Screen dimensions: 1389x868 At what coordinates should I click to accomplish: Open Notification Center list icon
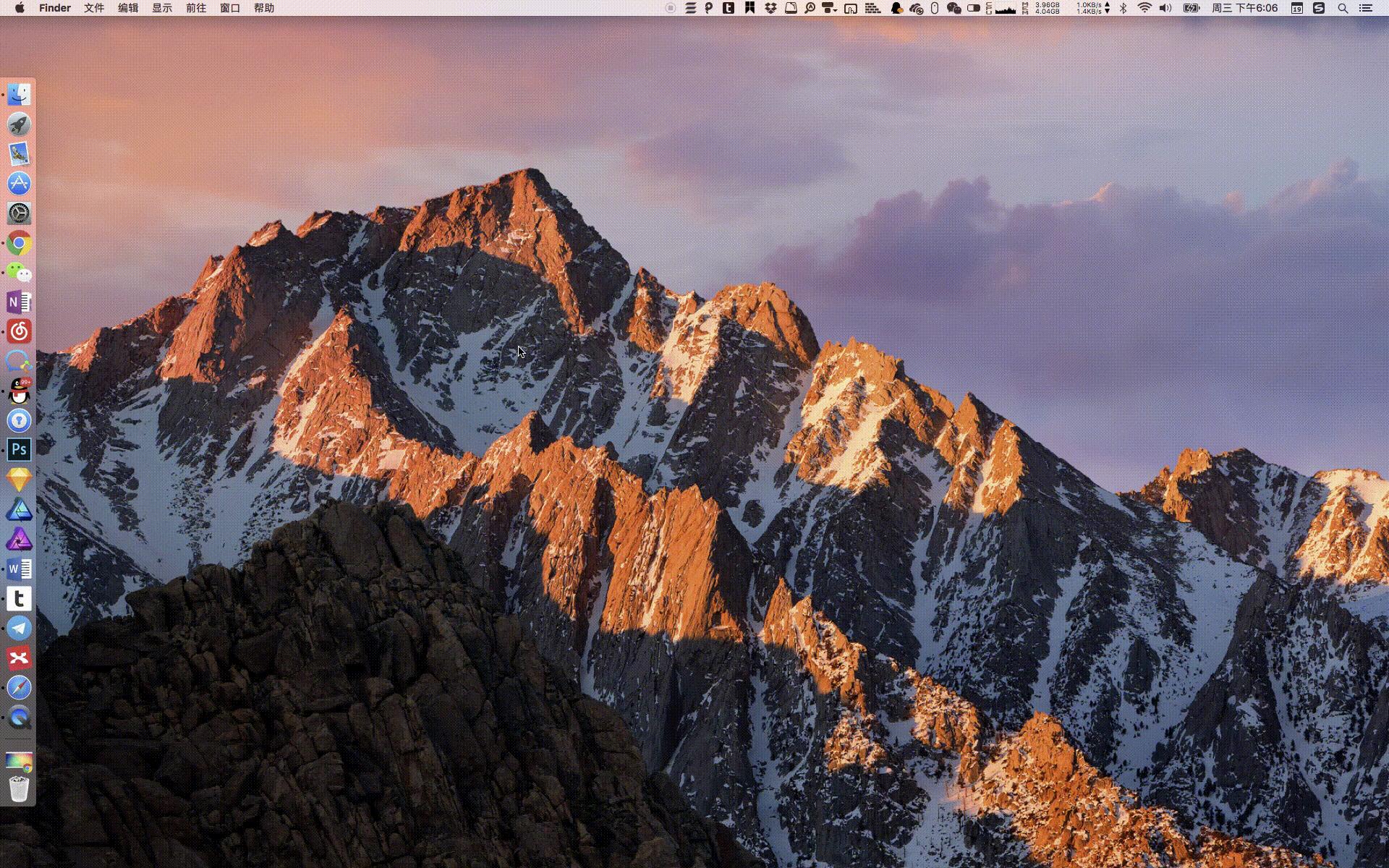(x=1366, y=8)
